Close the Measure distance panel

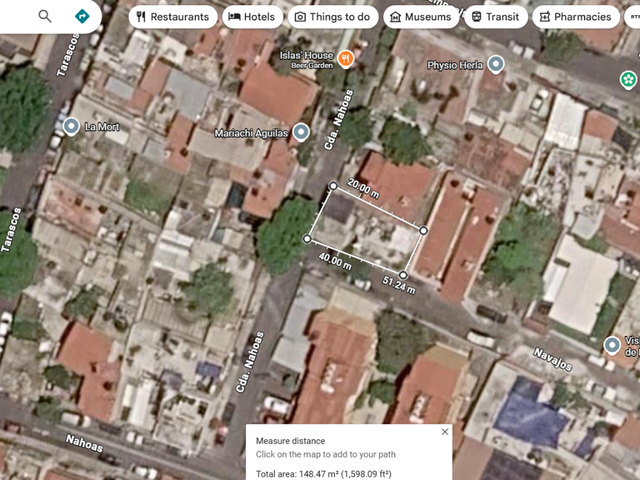[445, 432]
